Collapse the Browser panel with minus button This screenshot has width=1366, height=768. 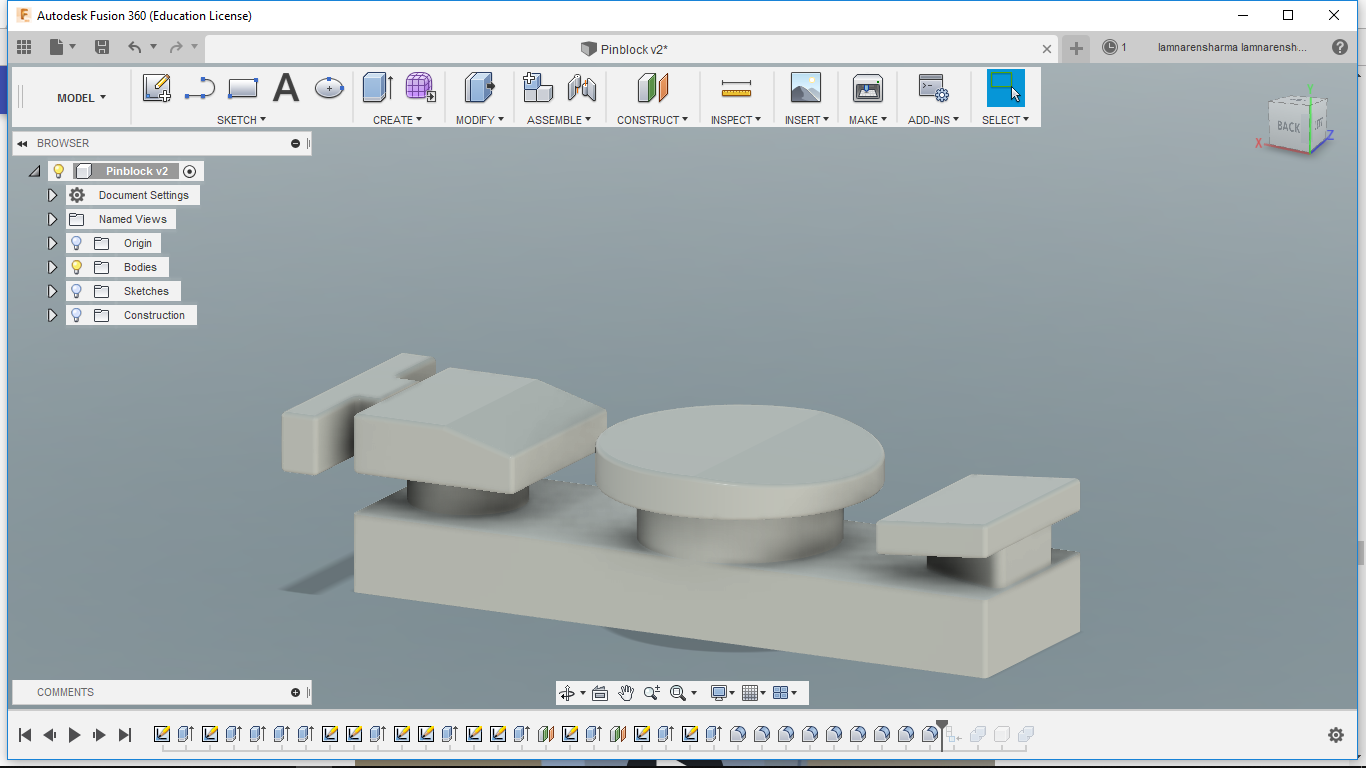[296, 144]
